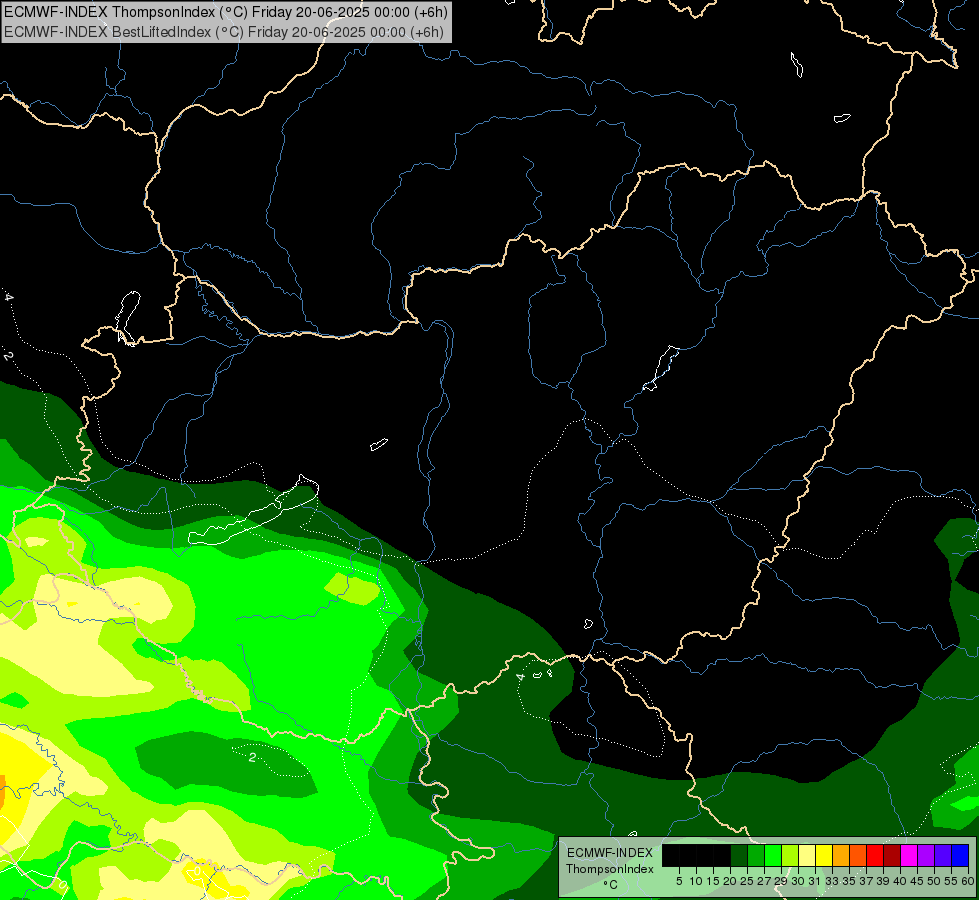Click the BestLiftedIndex title line
This screenshot has width=979, height=900.
[224, 32]
